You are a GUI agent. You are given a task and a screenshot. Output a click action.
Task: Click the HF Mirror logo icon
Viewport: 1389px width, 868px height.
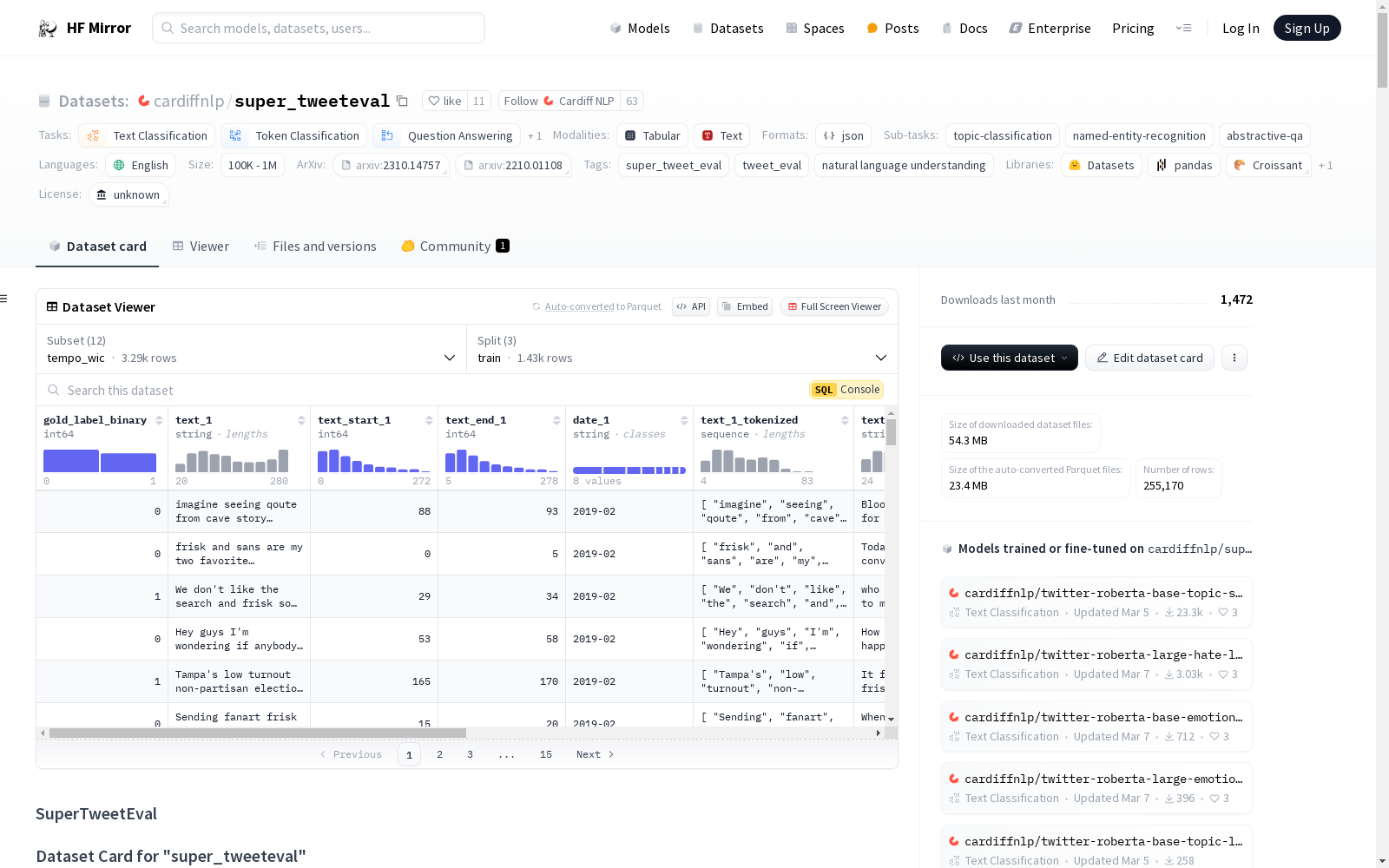(x=47, y=28)
